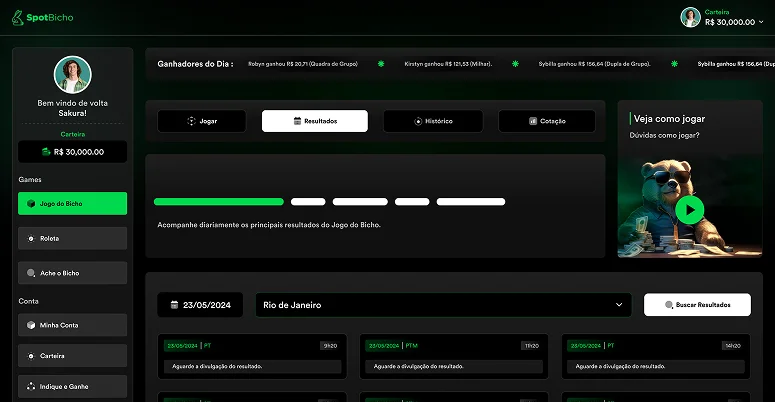This screenshot has width=775, height=402.
Task: Select Jogo do Bicho in the sidebar
Action: pyautogui.click(x=73, y=204)
